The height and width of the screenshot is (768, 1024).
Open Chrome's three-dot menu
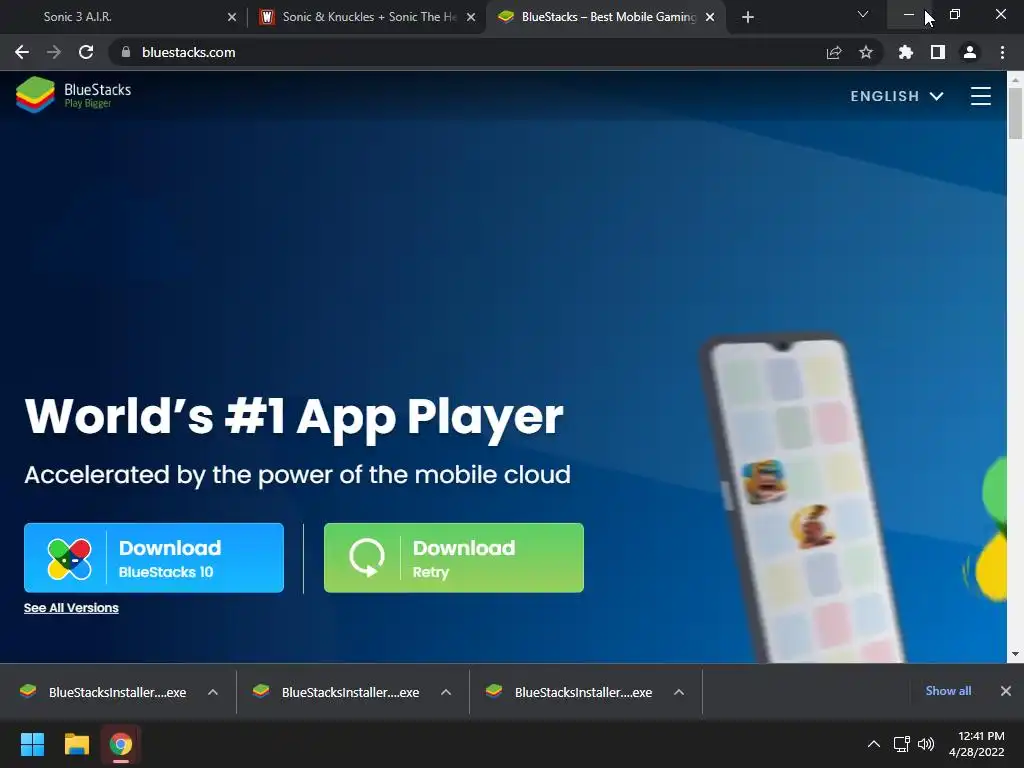tap(1002, 52)
